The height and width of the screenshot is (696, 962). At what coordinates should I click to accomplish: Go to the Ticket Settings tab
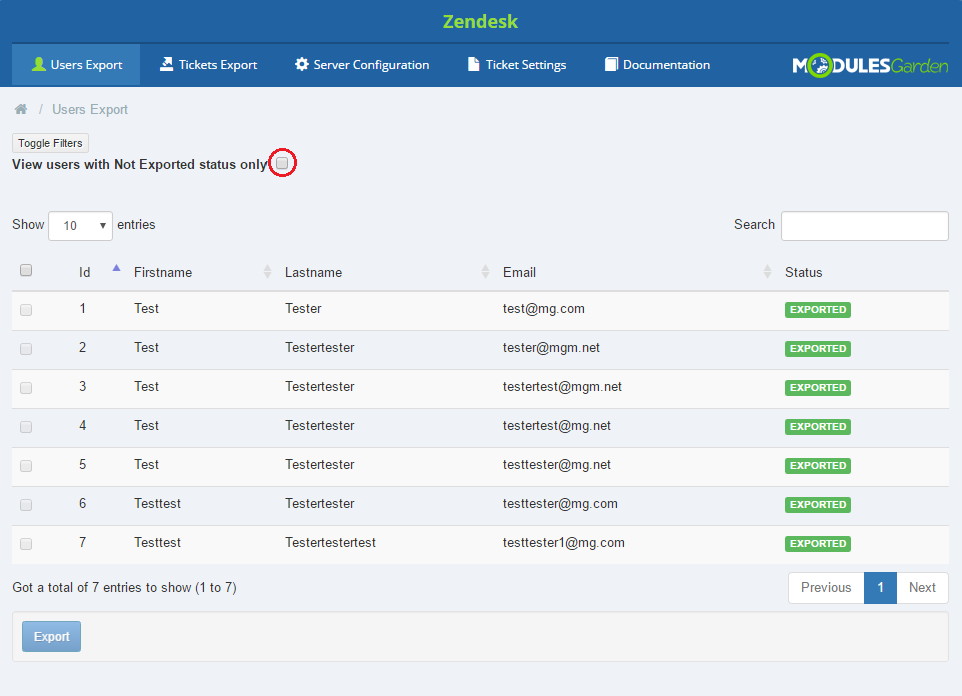point(517,64)
